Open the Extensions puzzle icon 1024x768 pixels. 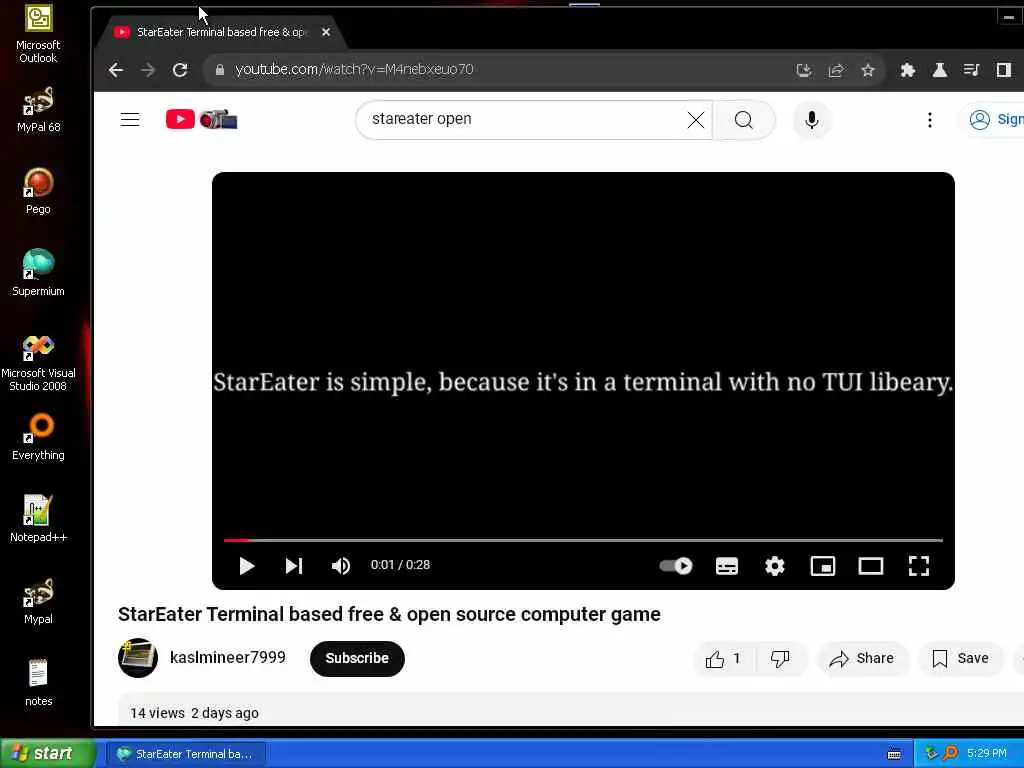pyautogui.click(x=908, y=70)
